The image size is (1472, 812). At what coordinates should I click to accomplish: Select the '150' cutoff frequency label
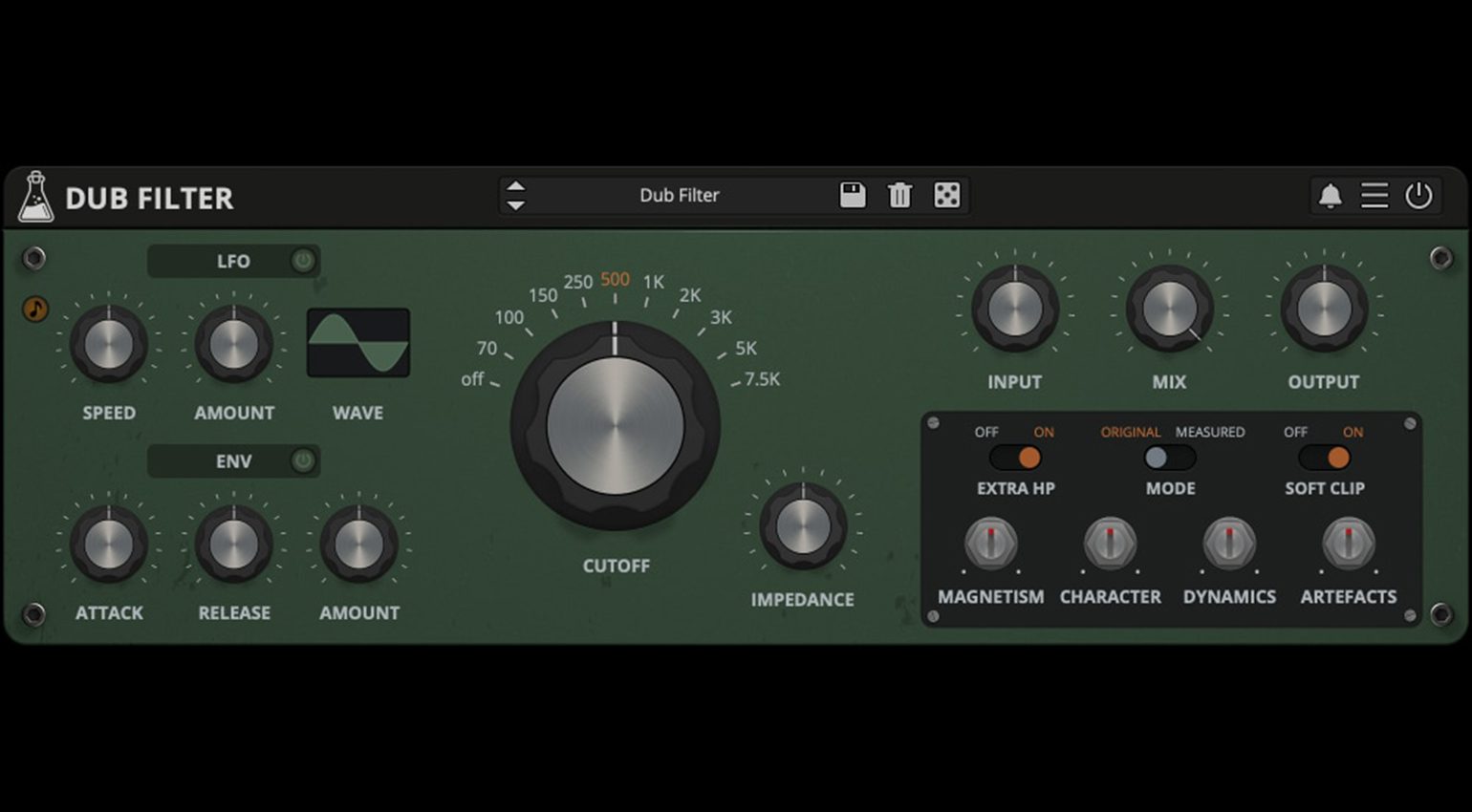[543, 295]
